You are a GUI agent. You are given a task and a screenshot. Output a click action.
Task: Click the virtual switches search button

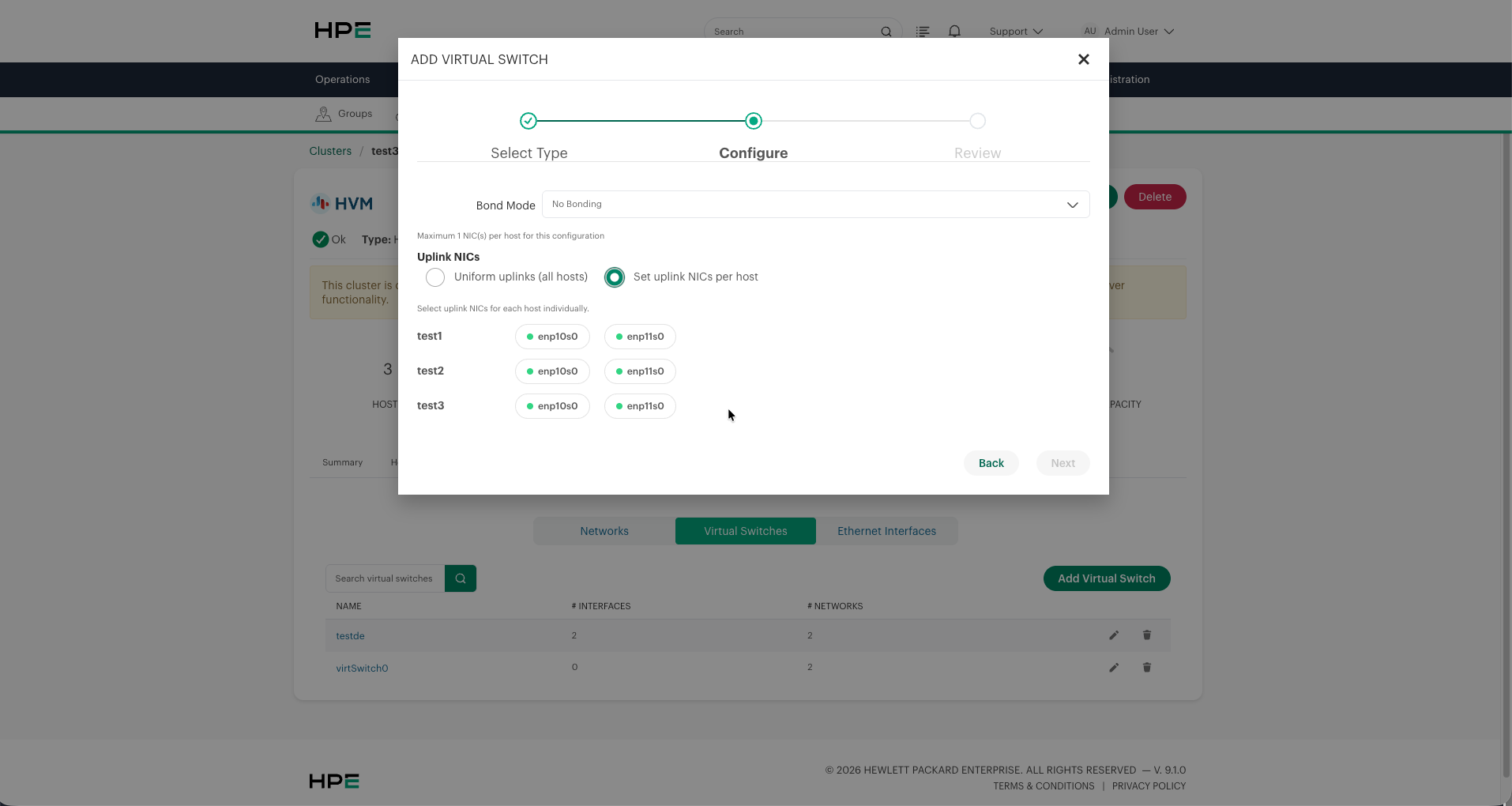click(461, 578)
